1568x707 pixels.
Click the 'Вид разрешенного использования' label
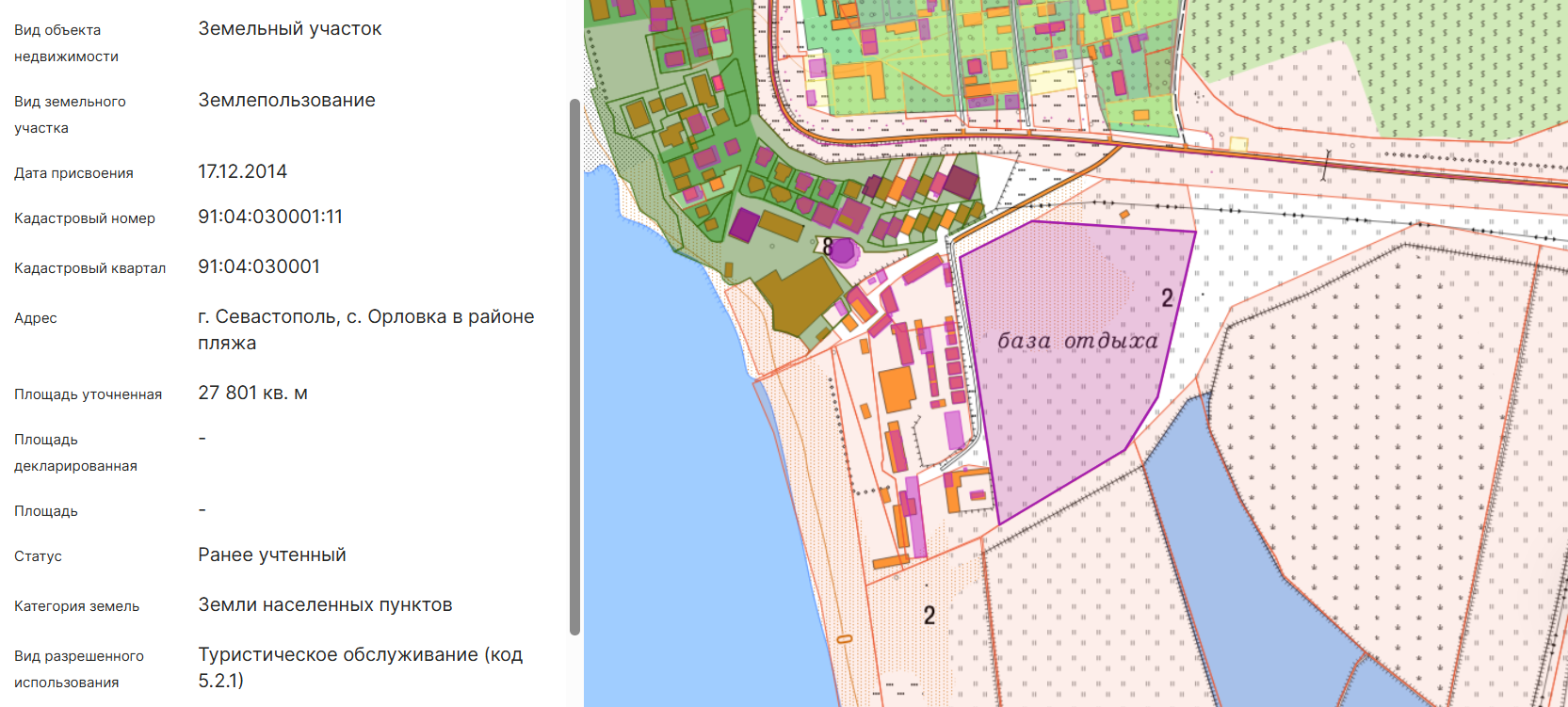(x=79, y=669)
